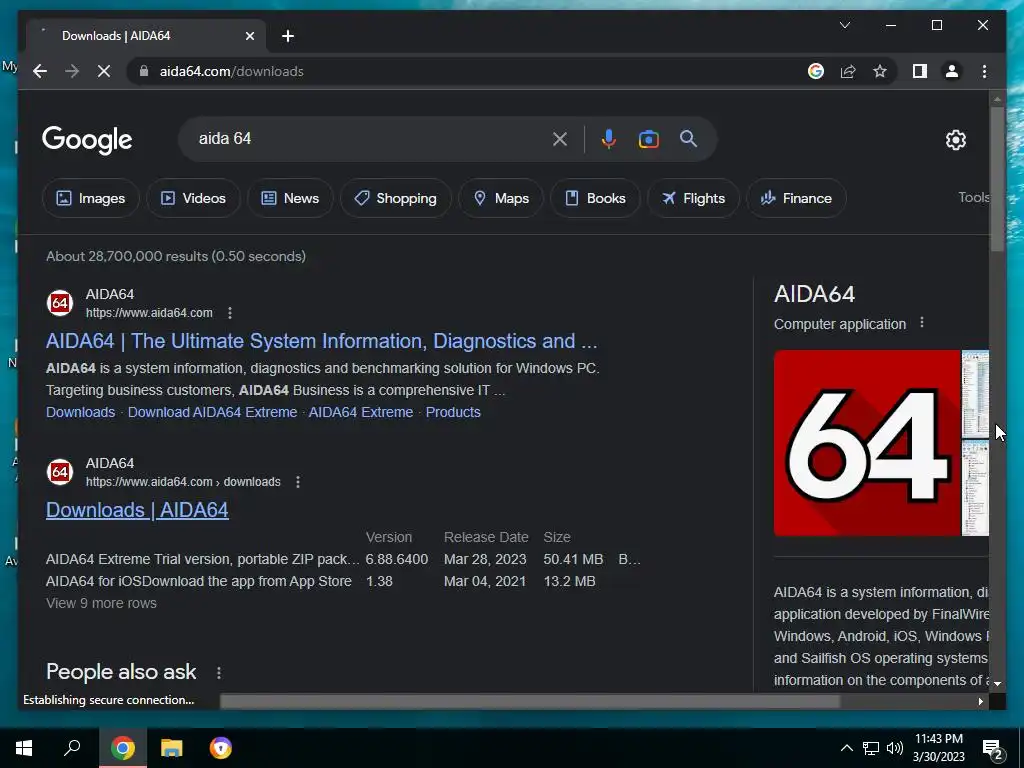Open the Downloads sitelink
Viewport: 1024px width, 768px height.
(80, 412)
